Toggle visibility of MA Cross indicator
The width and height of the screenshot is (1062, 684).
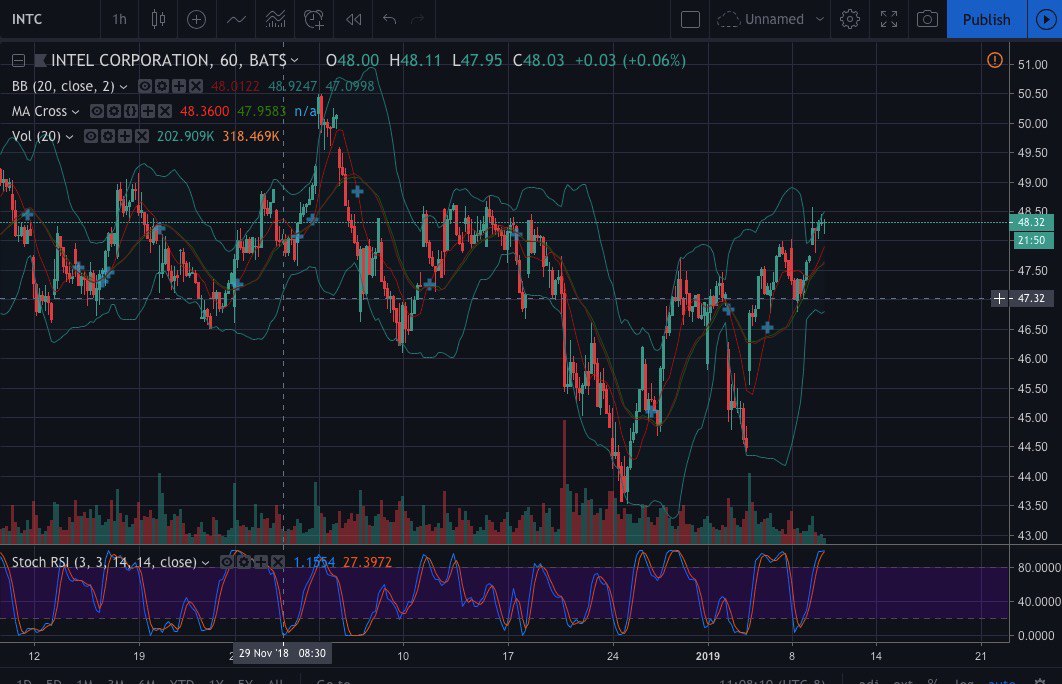[x=98, y=112]
